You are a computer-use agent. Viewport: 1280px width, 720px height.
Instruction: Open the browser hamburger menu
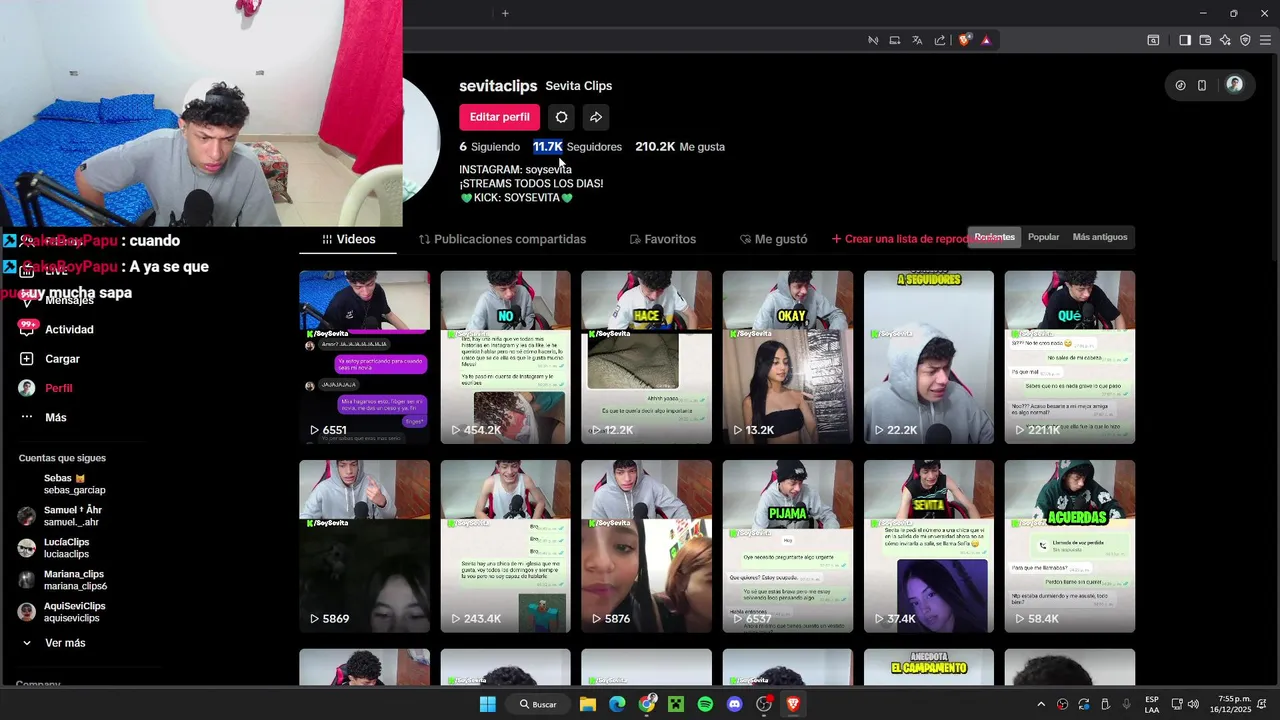tap(1265, 40)
